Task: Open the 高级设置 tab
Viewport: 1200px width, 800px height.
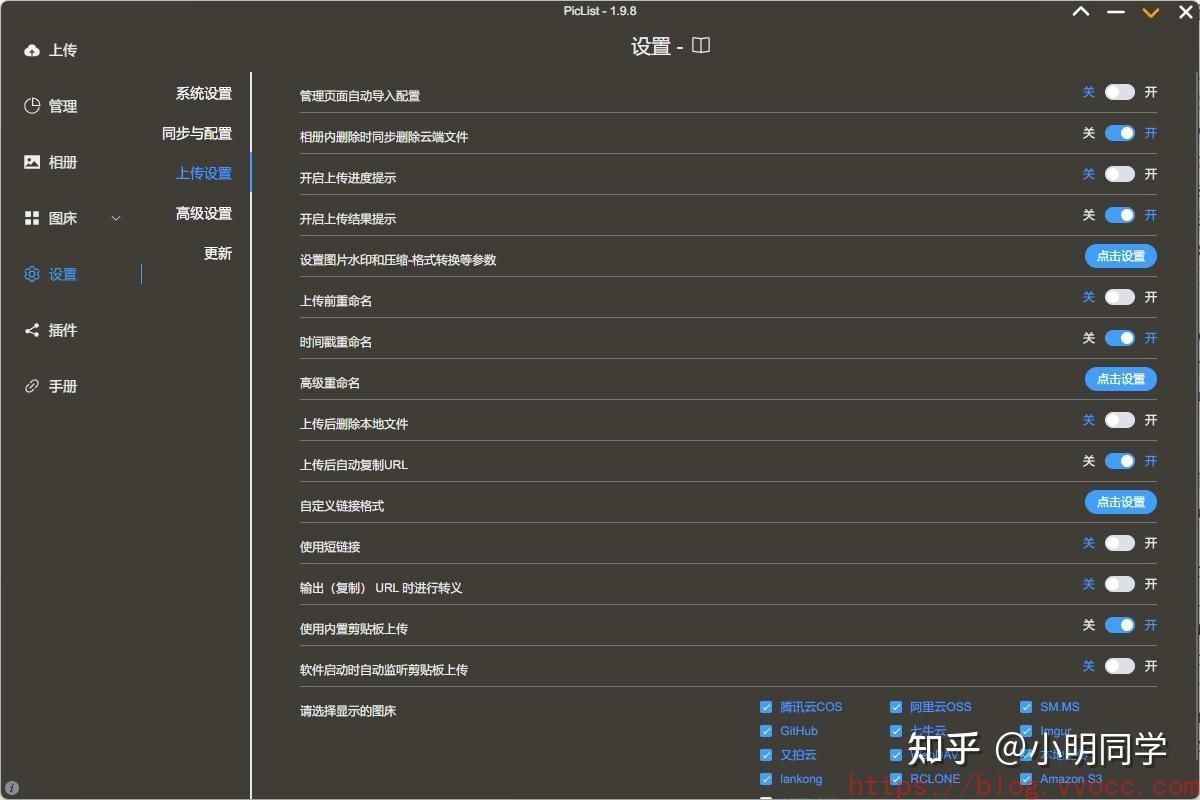Action: pos(203,213)
